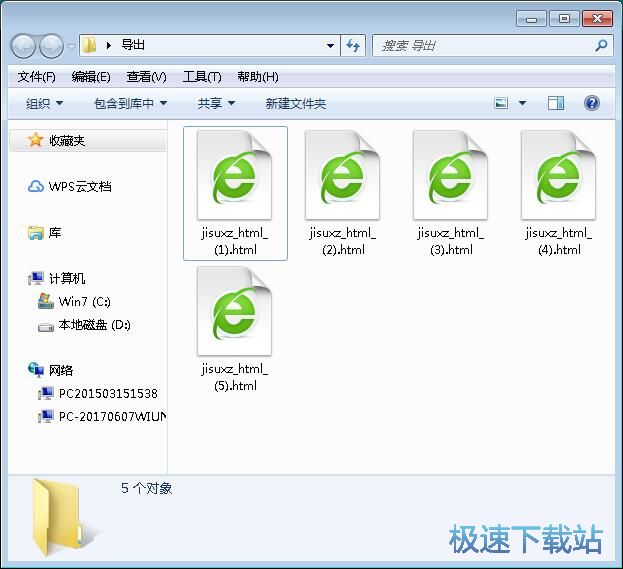Screen dimensions: 623x569
Task: Click the change view icon
Action: (x=501, y=103)
